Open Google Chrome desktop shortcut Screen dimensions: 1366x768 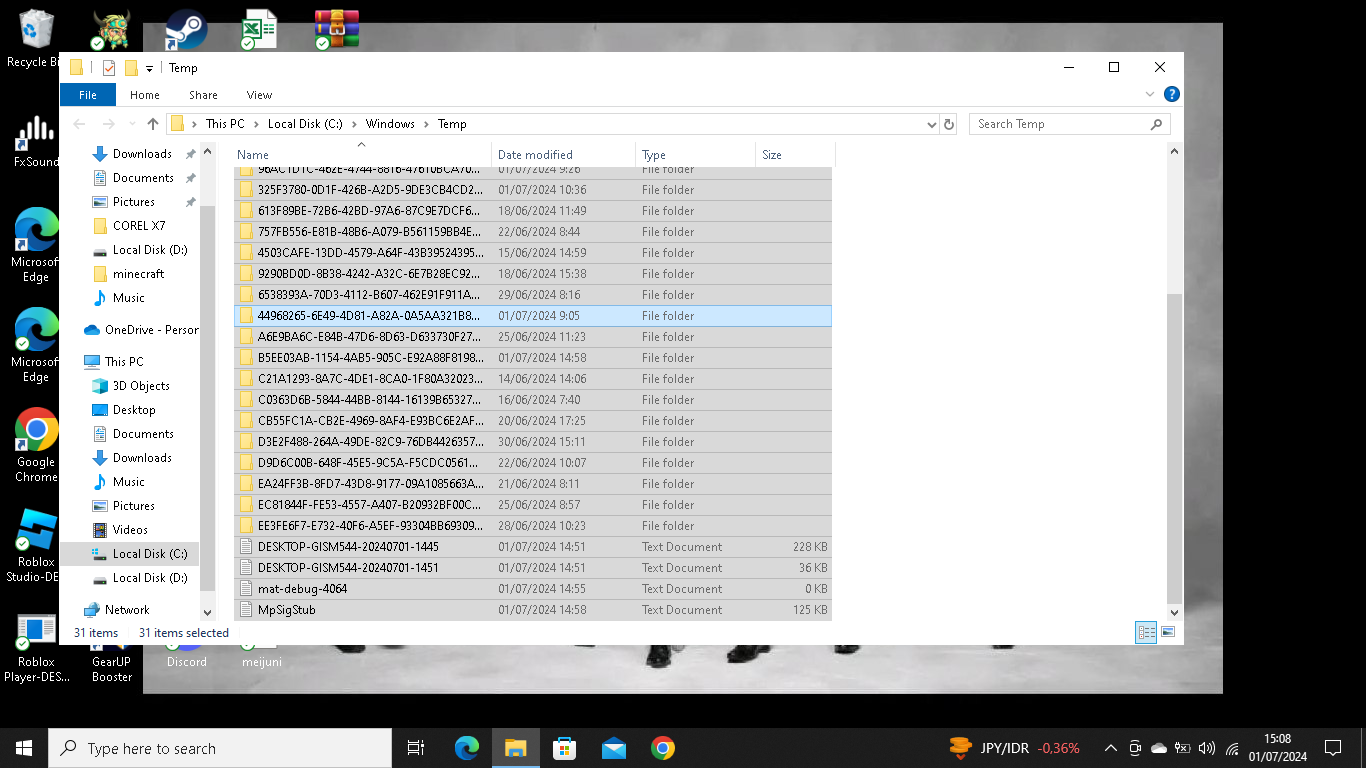tap(36, 445)
